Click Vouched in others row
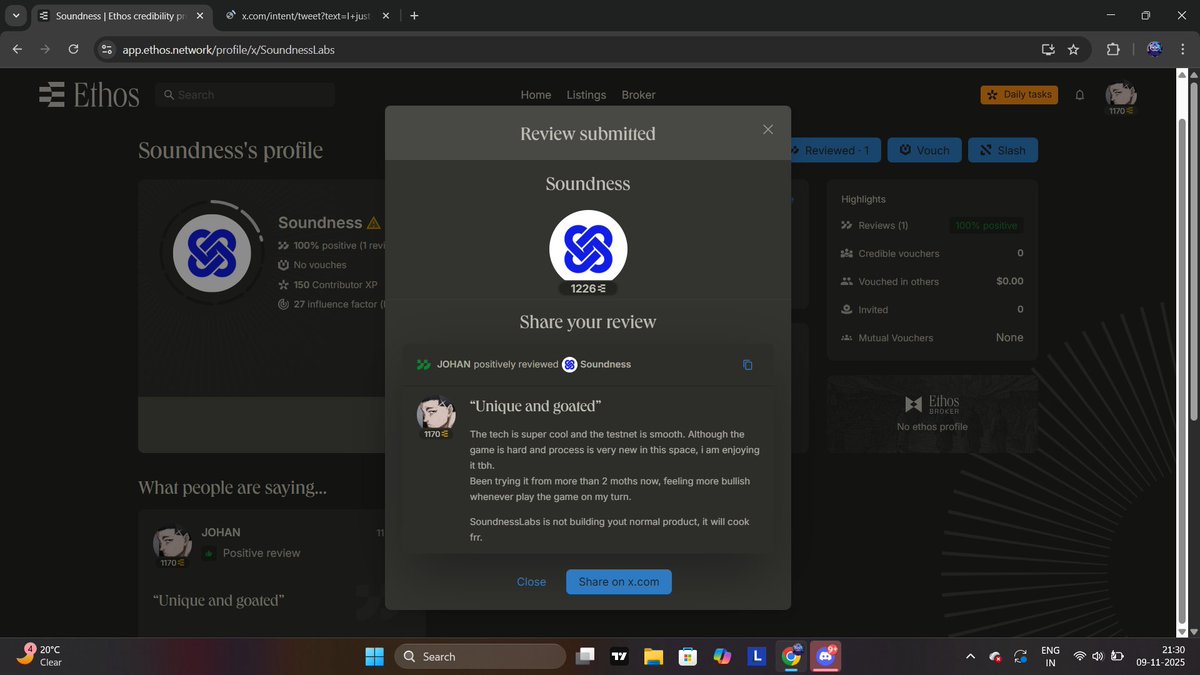 click(932, 282)
